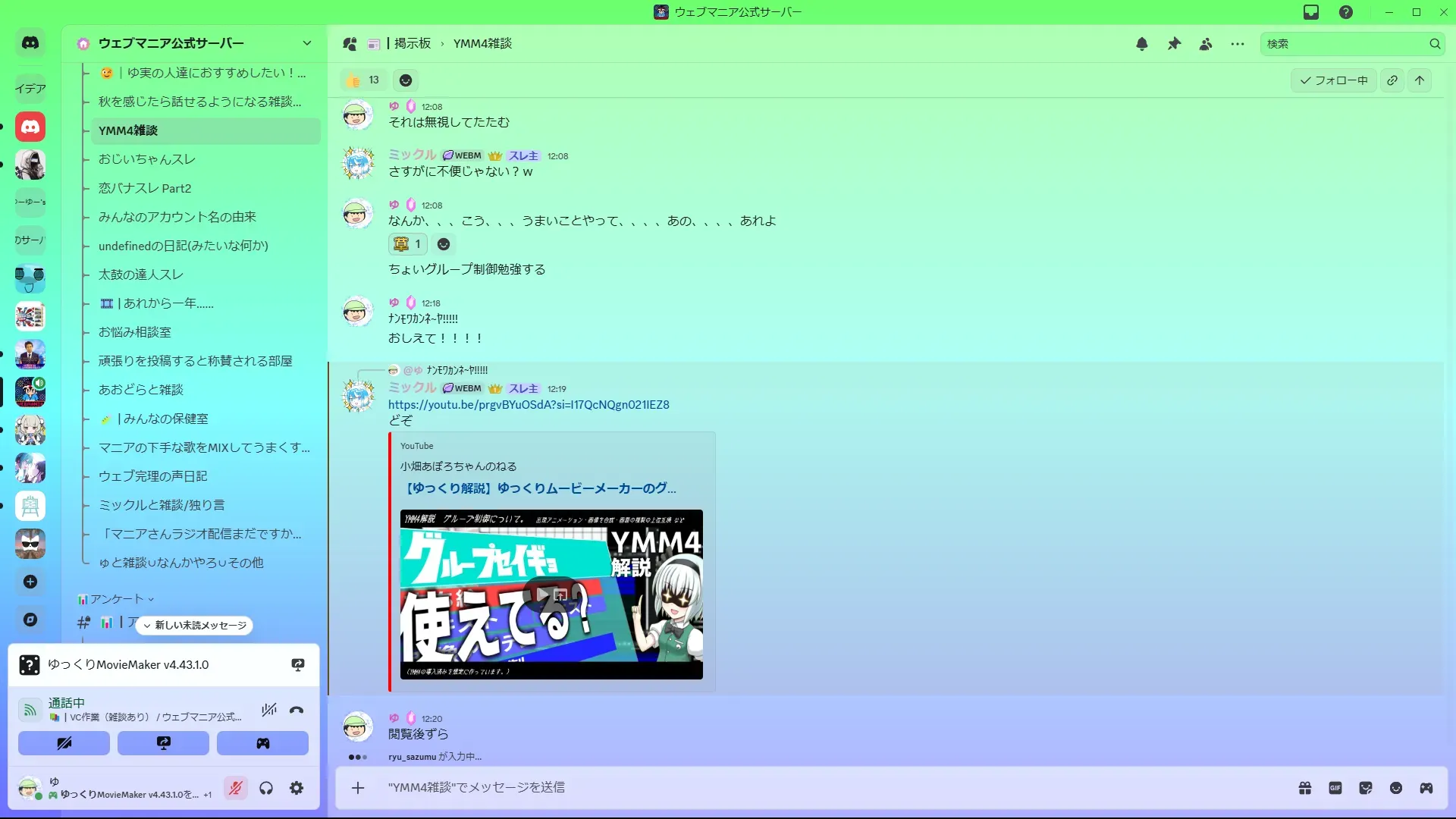Toggle headphone deafen button
The width and height of the screenshot is (1456, 819).
[x=266, y=789]
